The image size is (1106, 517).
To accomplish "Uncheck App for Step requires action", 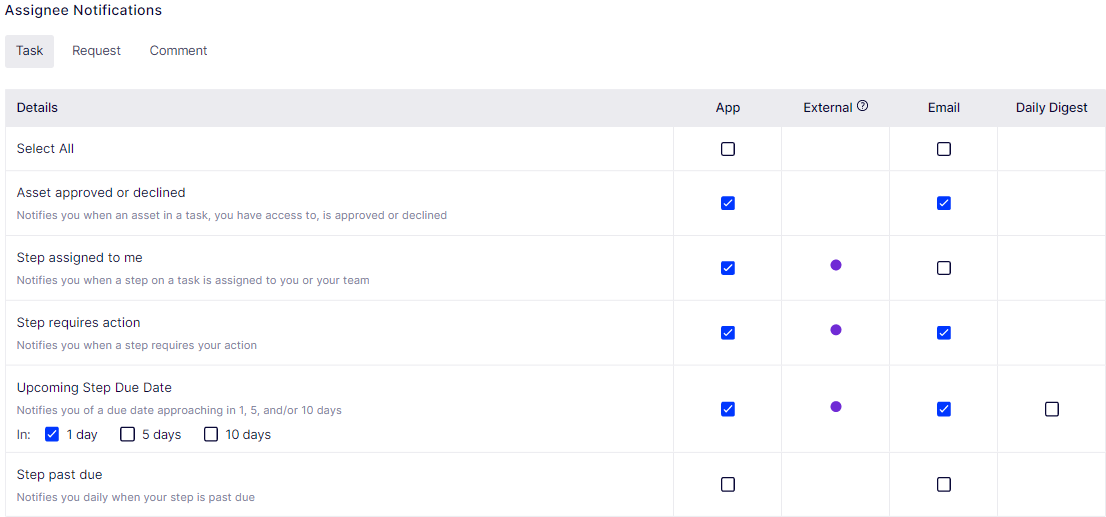I will pos(728,332).
